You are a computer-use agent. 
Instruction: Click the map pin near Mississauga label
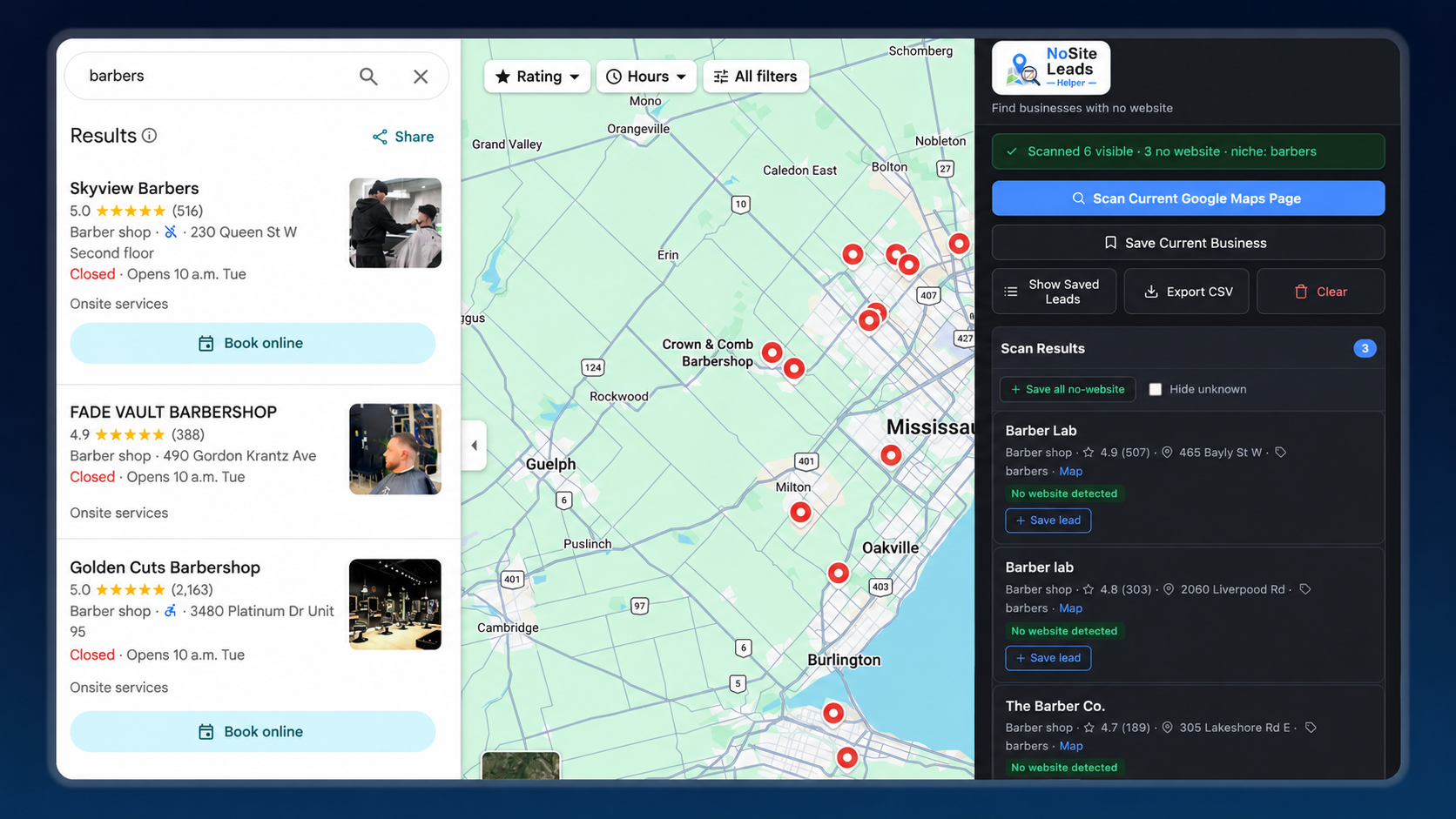pos(891,454)
